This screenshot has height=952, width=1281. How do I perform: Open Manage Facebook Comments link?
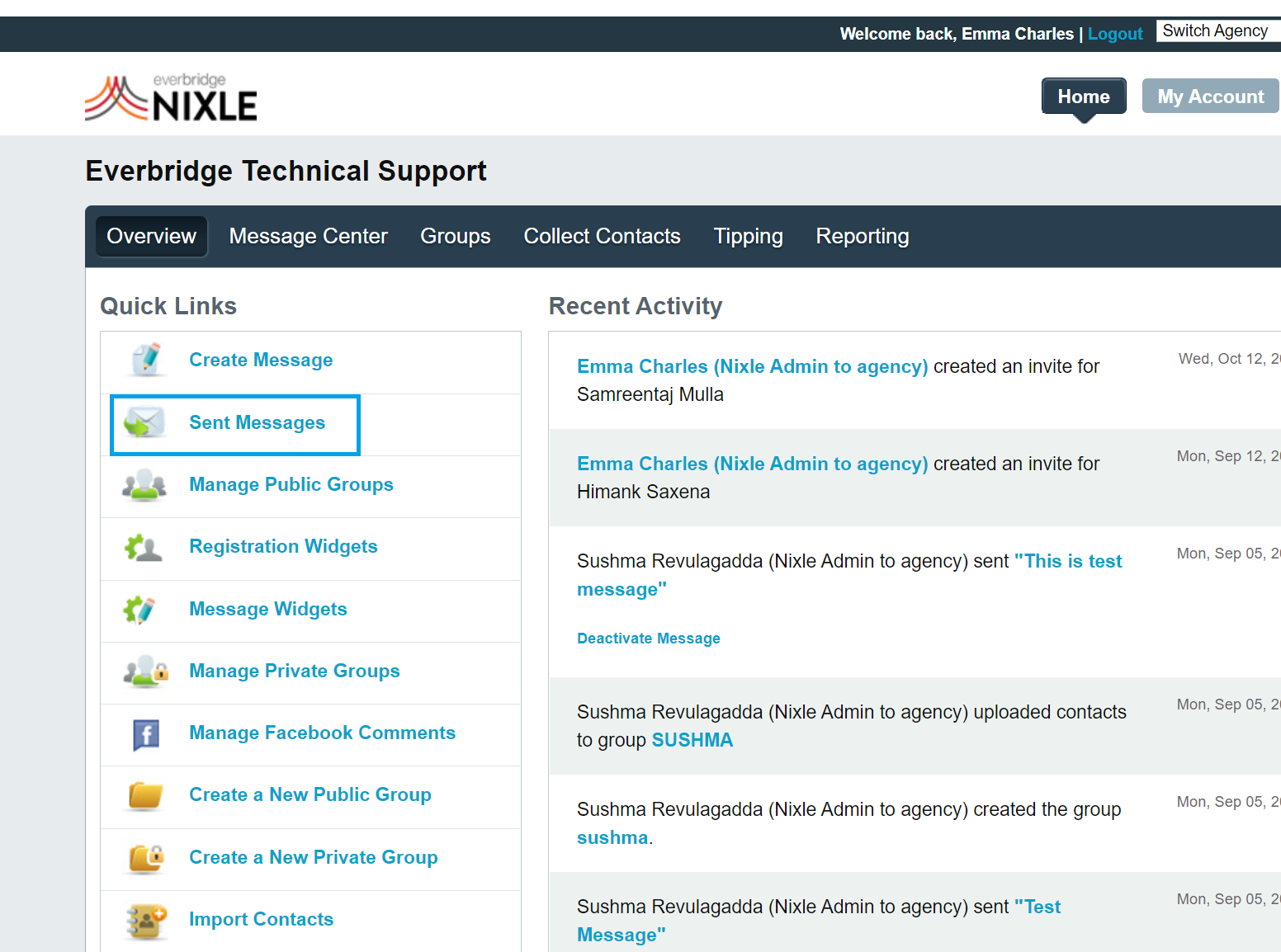pyautogui.click(x=323, y=733)
